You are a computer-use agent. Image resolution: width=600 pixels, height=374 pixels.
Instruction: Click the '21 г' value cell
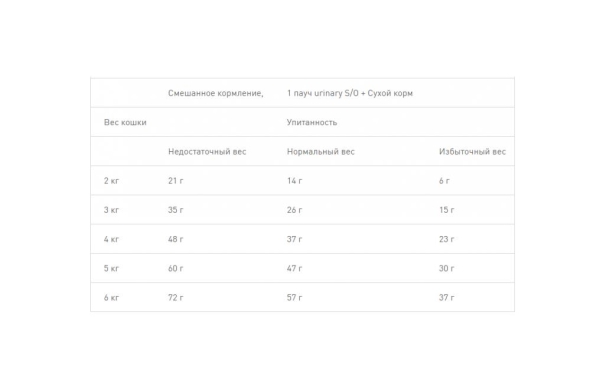click(x=176, y=181)
